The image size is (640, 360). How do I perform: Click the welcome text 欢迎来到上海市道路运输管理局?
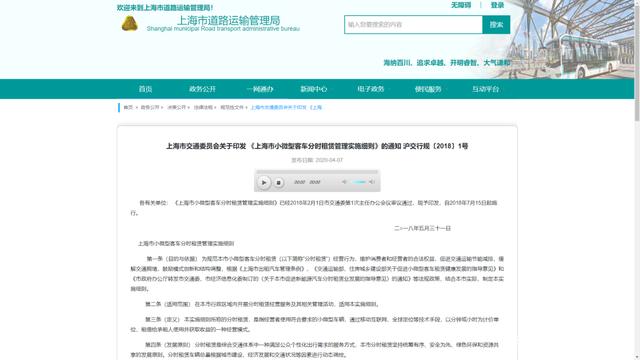pos(165,8)
